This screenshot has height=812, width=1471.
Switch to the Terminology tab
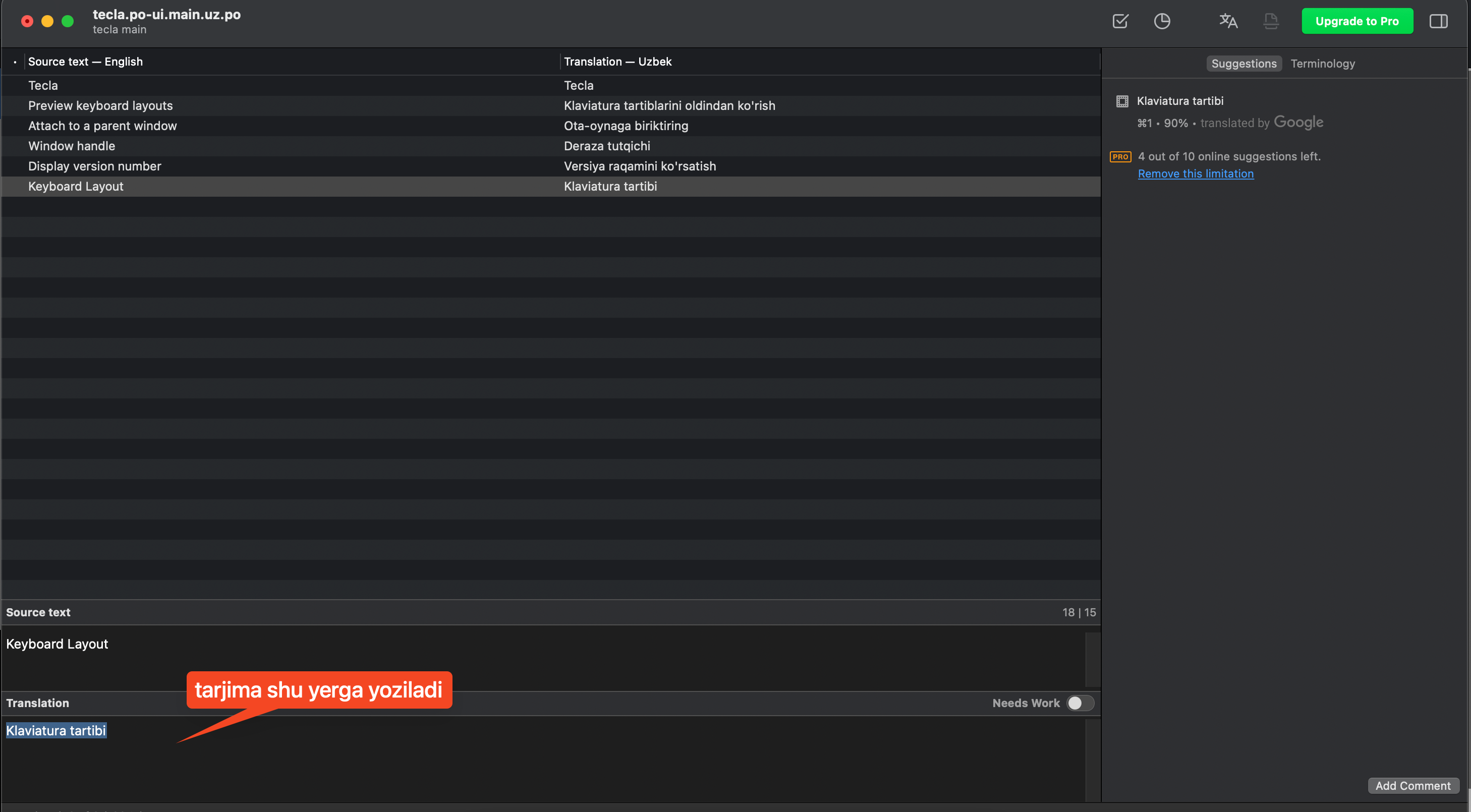(x=1322, y=64)
